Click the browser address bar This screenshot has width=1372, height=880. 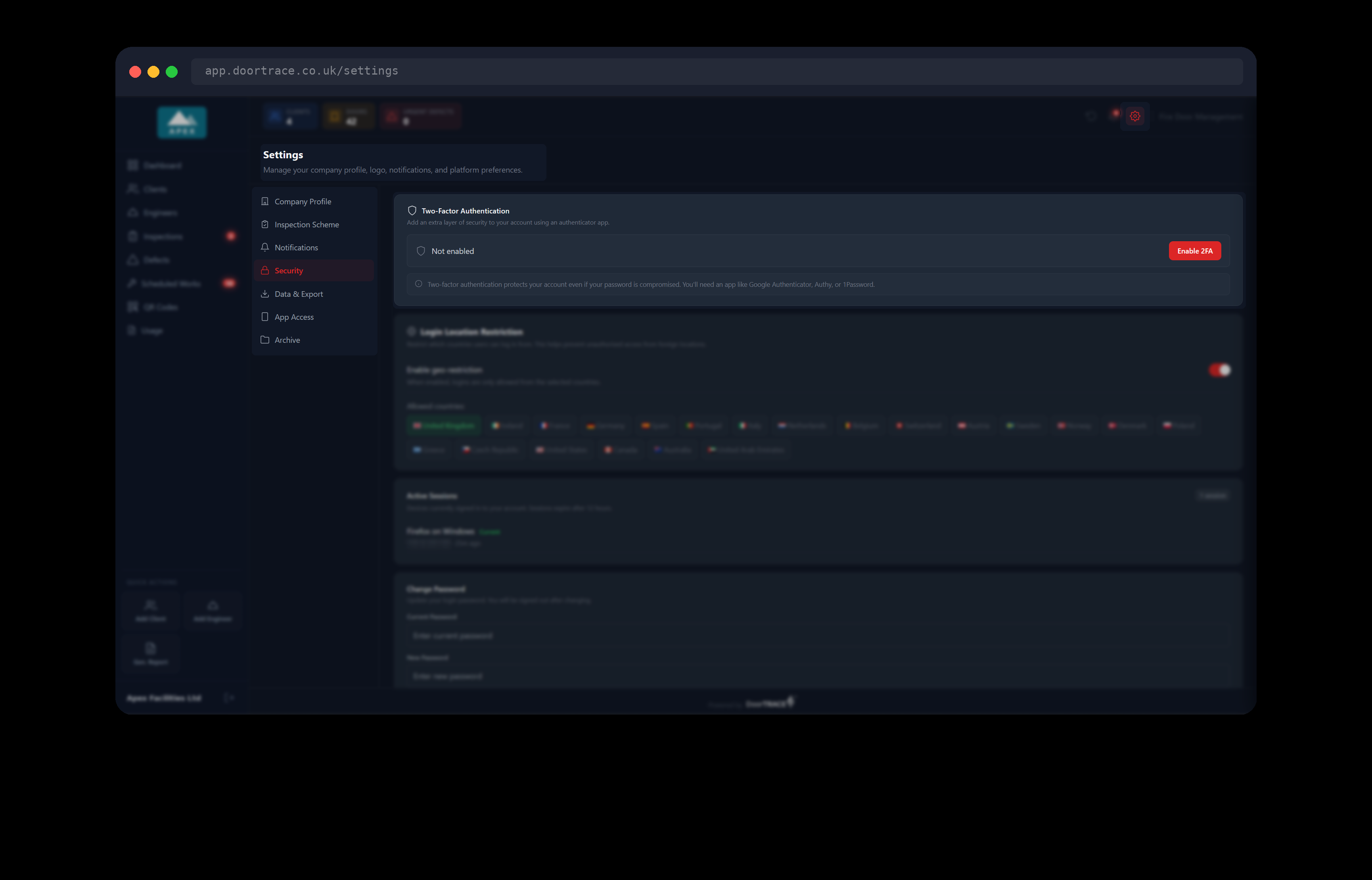[x=717, y=71]
